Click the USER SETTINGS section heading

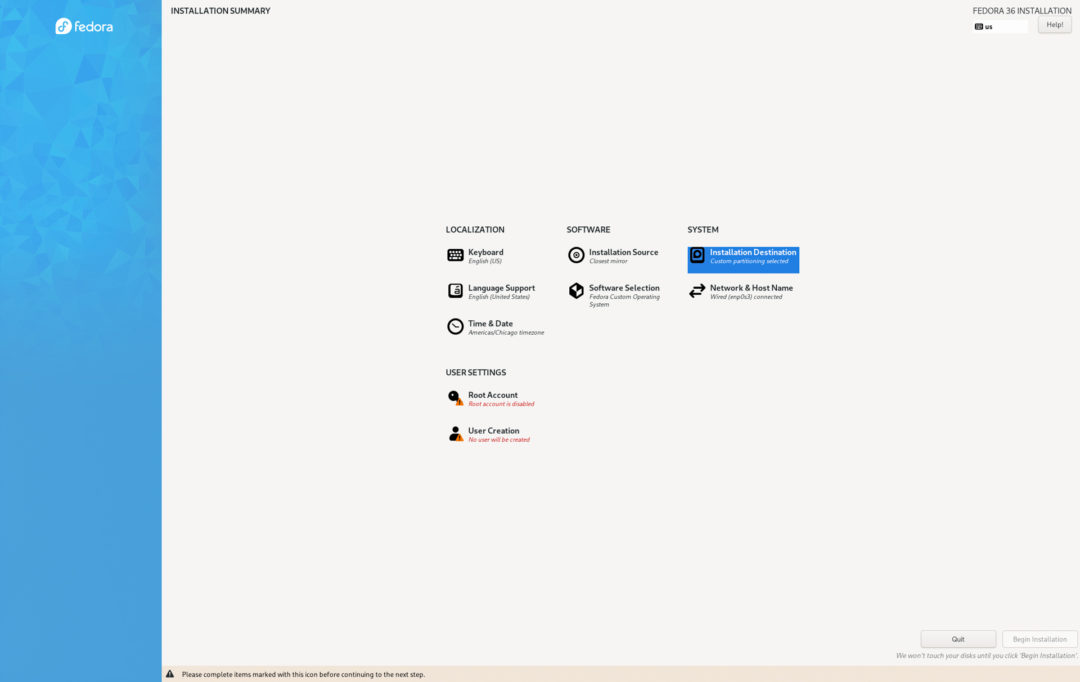475,373
